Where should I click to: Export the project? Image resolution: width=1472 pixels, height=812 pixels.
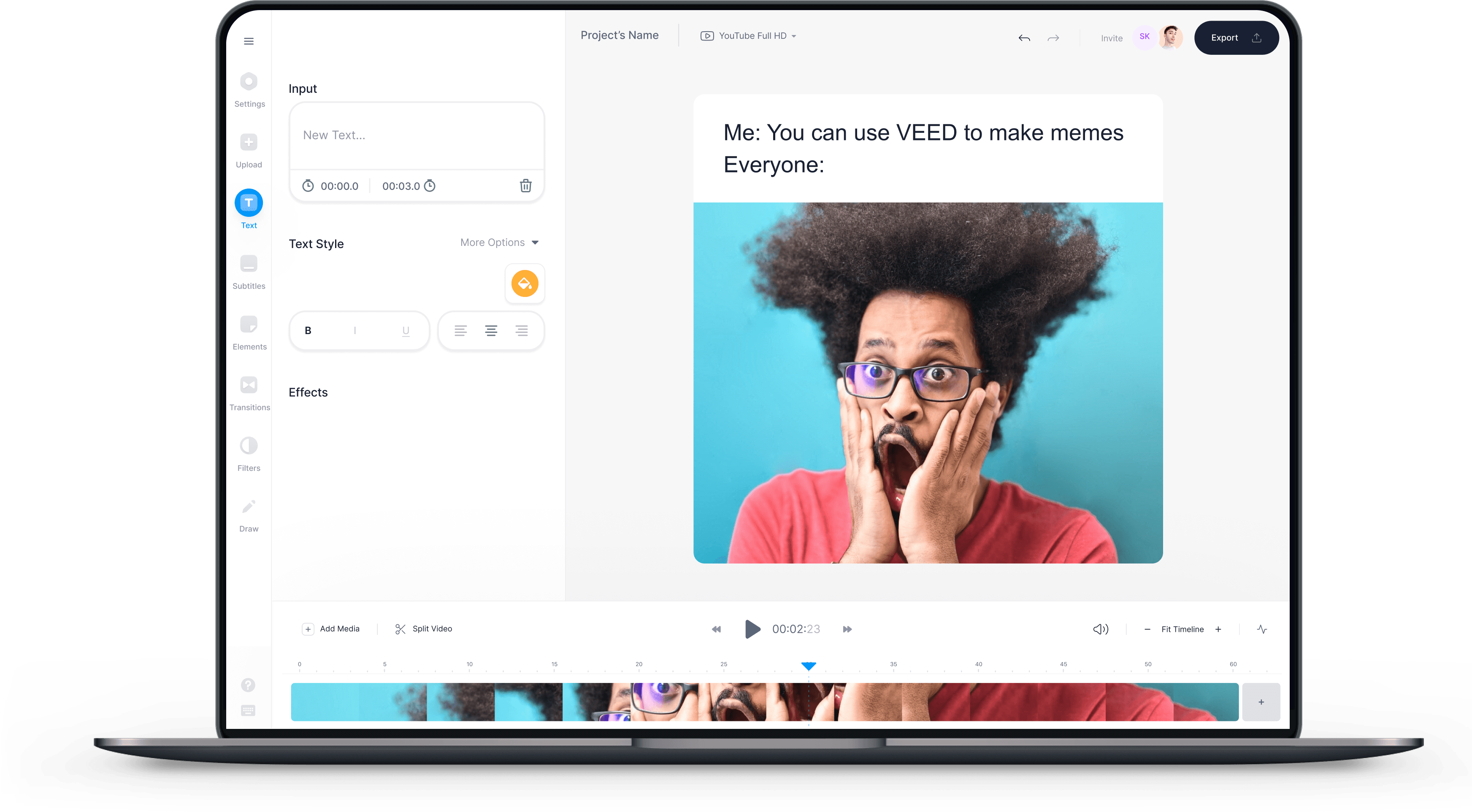1236,37
